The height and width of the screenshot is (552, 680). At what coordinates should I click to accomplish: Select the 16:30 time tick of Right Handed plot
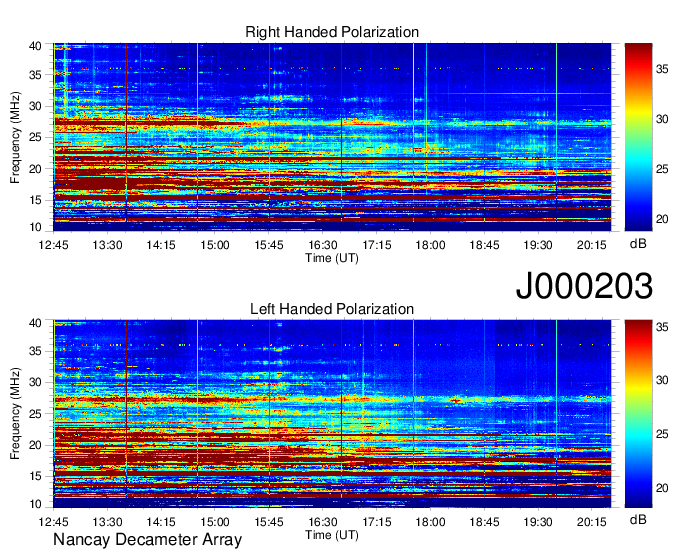323,245
